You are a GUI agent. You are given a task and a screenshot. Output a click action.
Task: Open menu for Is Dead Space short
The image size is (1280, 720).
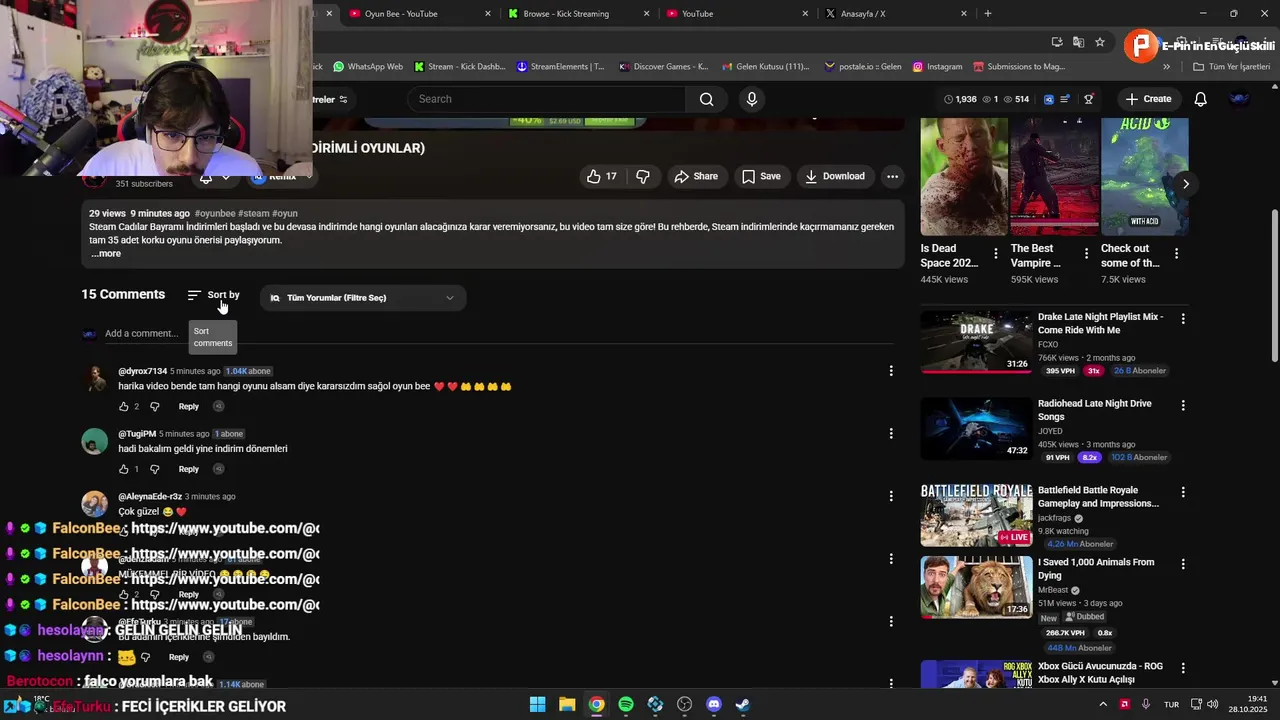995,254
